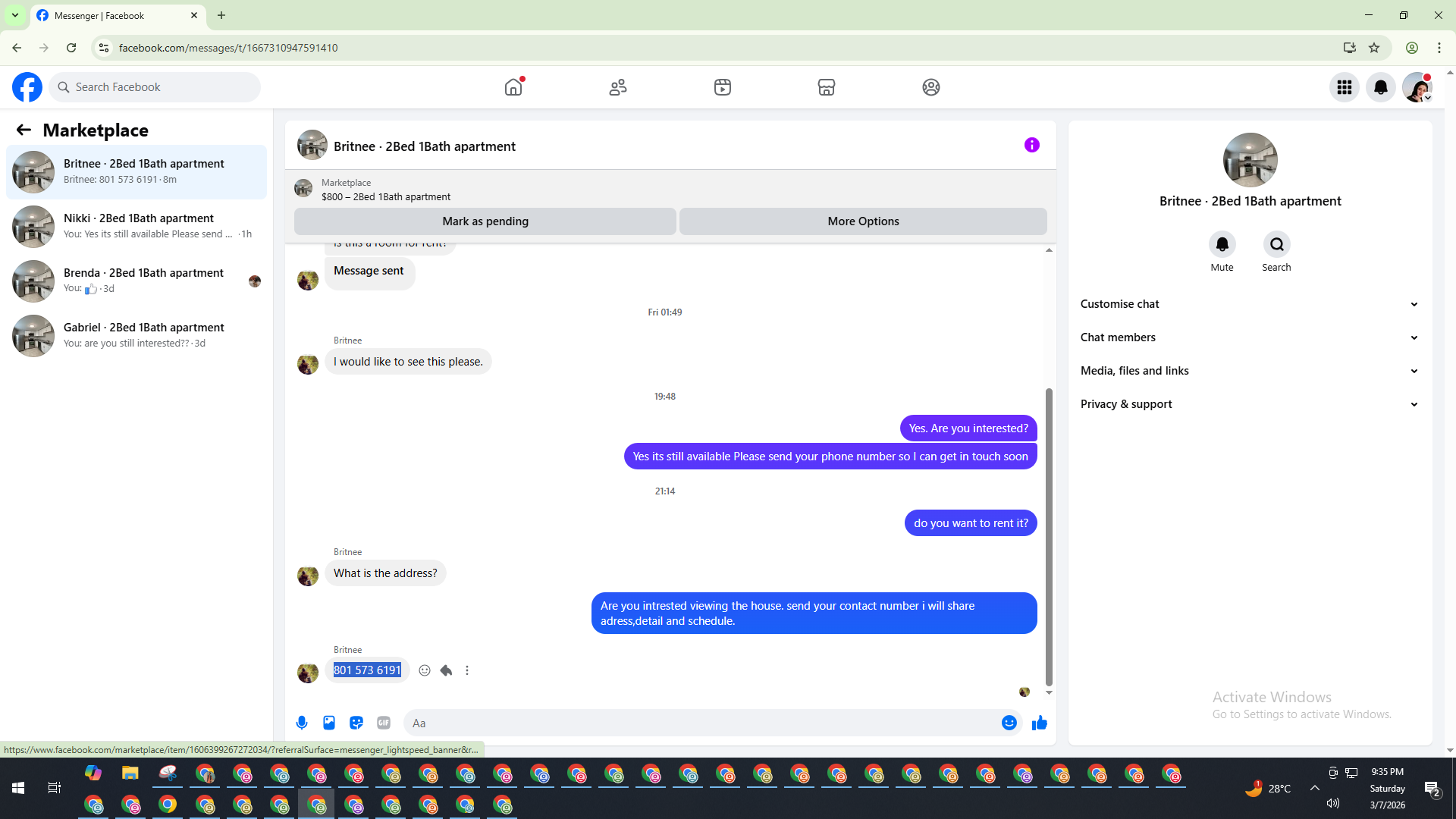Open the $800 – 2Bed 1Bath apartment listing link
The height and width of the screenshot is (819, 1456).
click(386, 196)
